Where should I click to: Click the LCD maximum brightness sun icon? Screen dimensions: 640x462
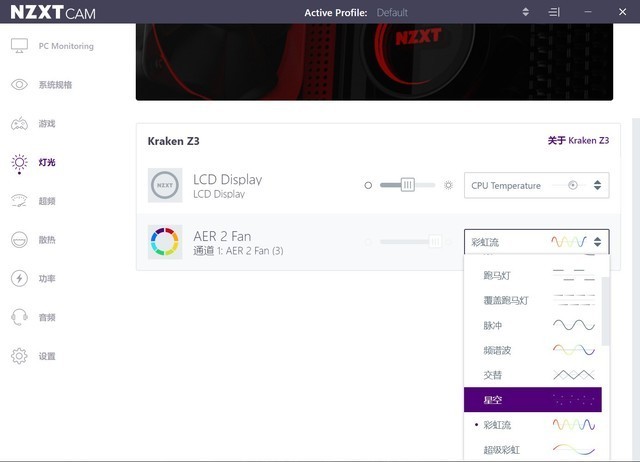click(448, 185)
